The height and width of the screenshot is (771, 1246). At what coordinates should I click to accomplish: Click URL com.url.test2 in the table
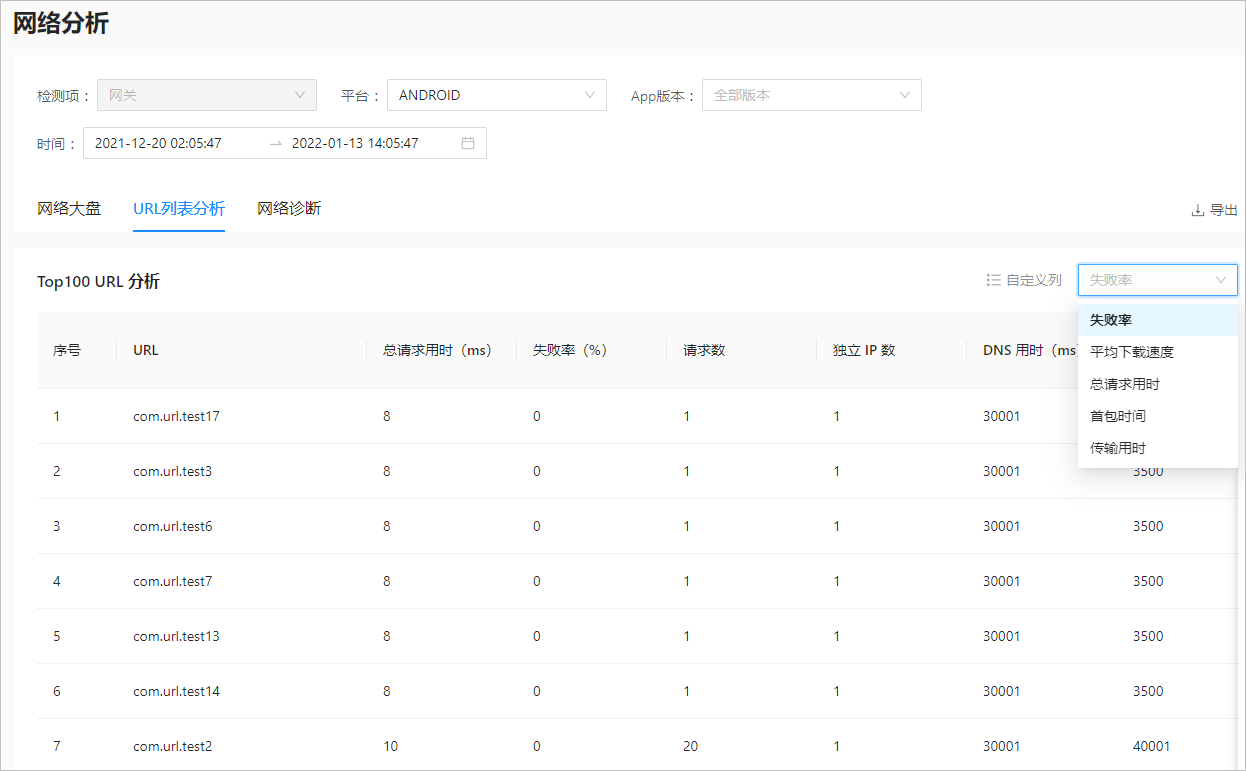(172, 746)
